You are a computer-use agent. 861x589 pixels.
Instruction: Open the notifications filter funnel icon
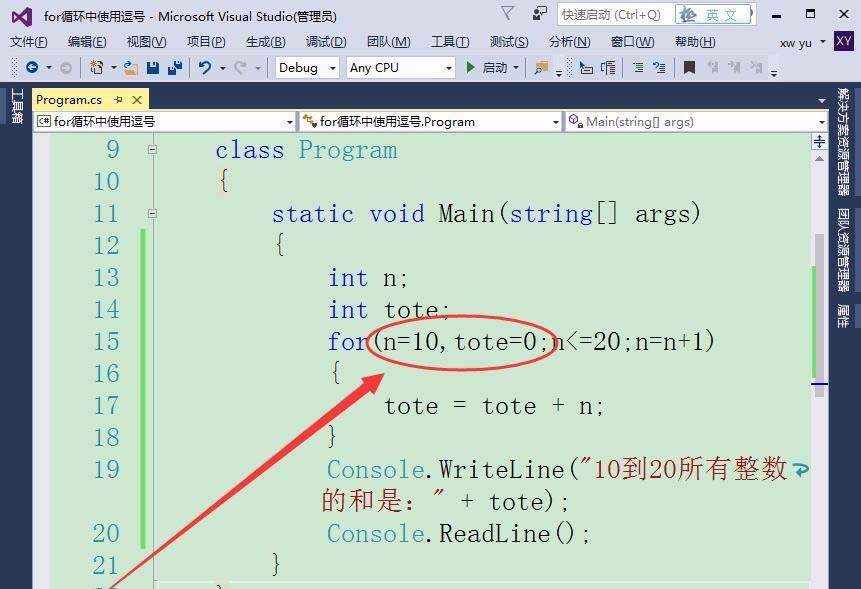click(508, 13)
